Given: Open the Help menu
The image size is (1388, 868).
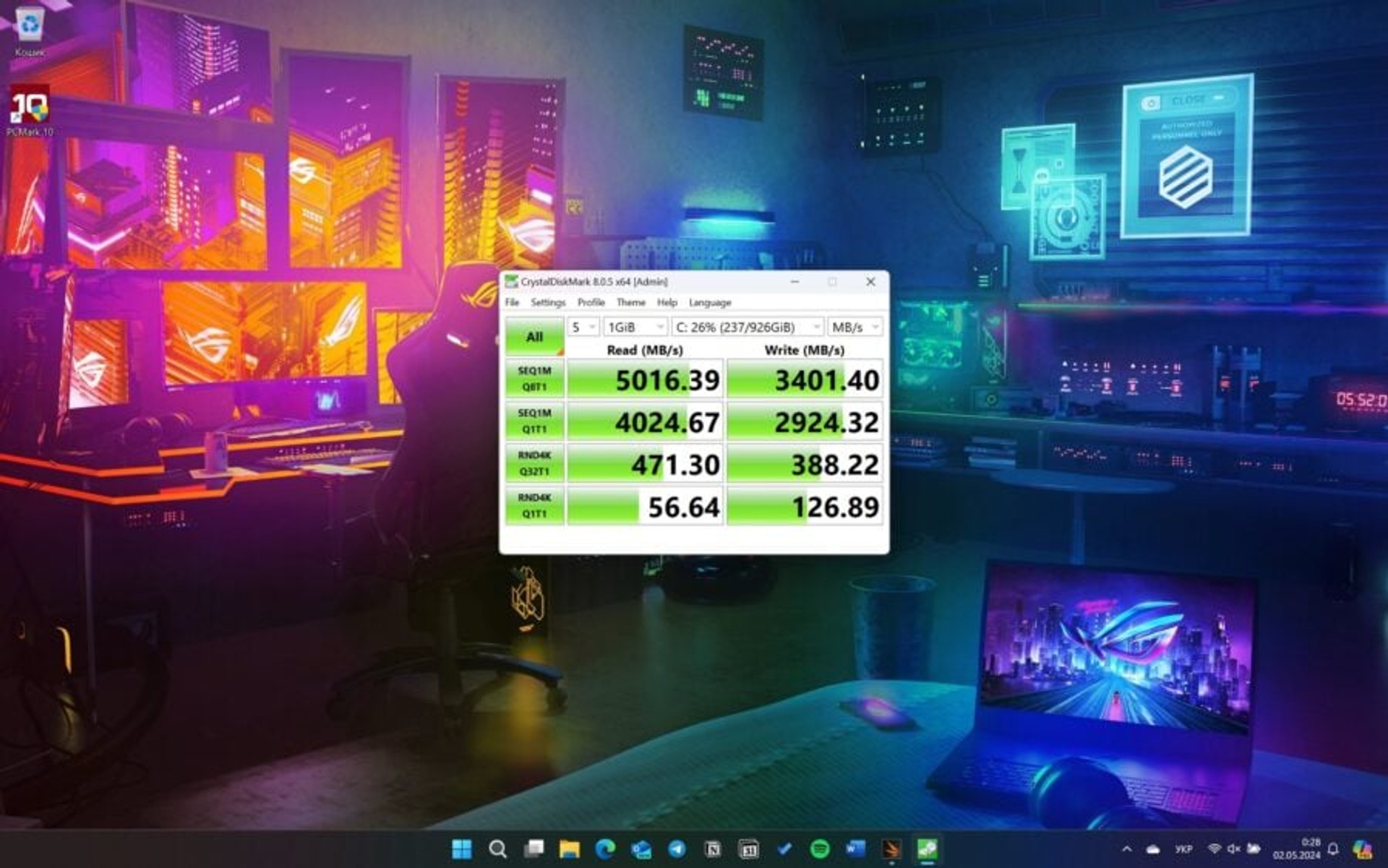Looking at the screenshot, I should (667, 302).
